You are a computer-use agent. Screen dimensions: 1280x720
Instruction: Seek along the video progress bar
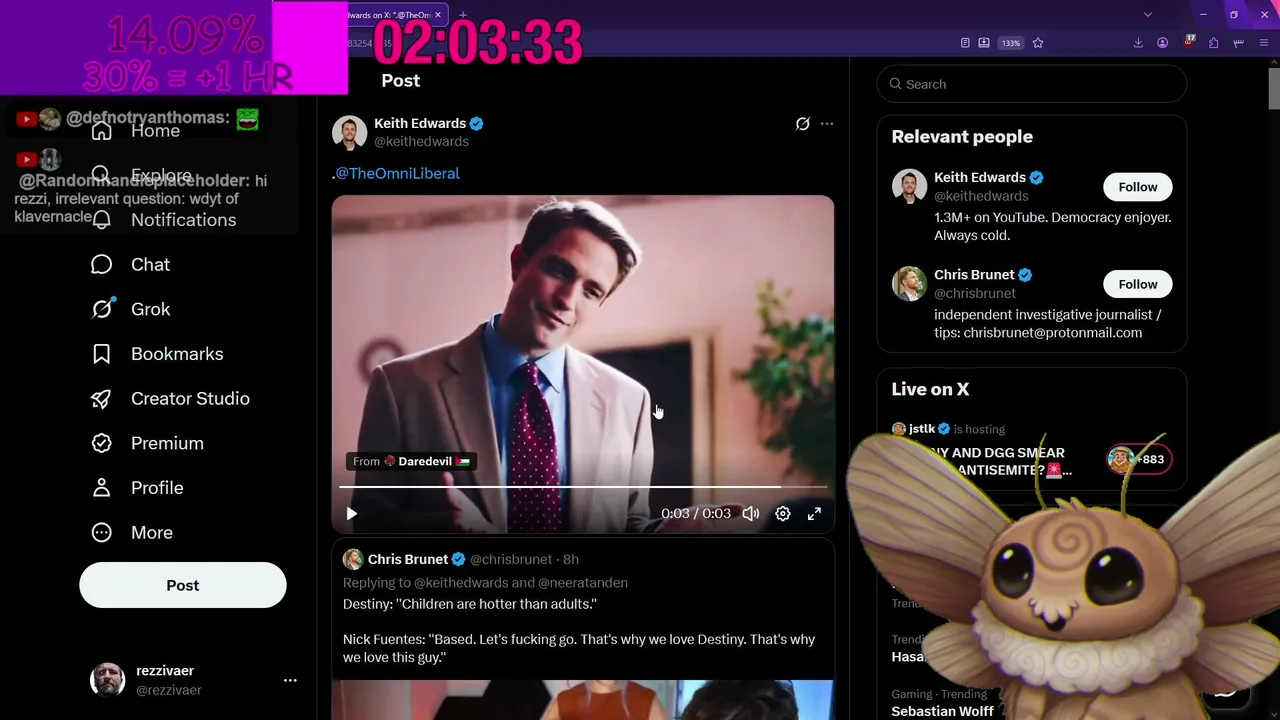tap(583, 487)
